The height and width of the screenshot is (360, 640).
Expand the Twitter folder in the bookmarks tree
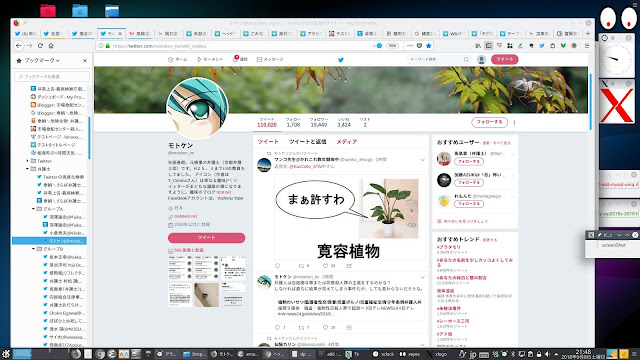click(x=27, y=161)
